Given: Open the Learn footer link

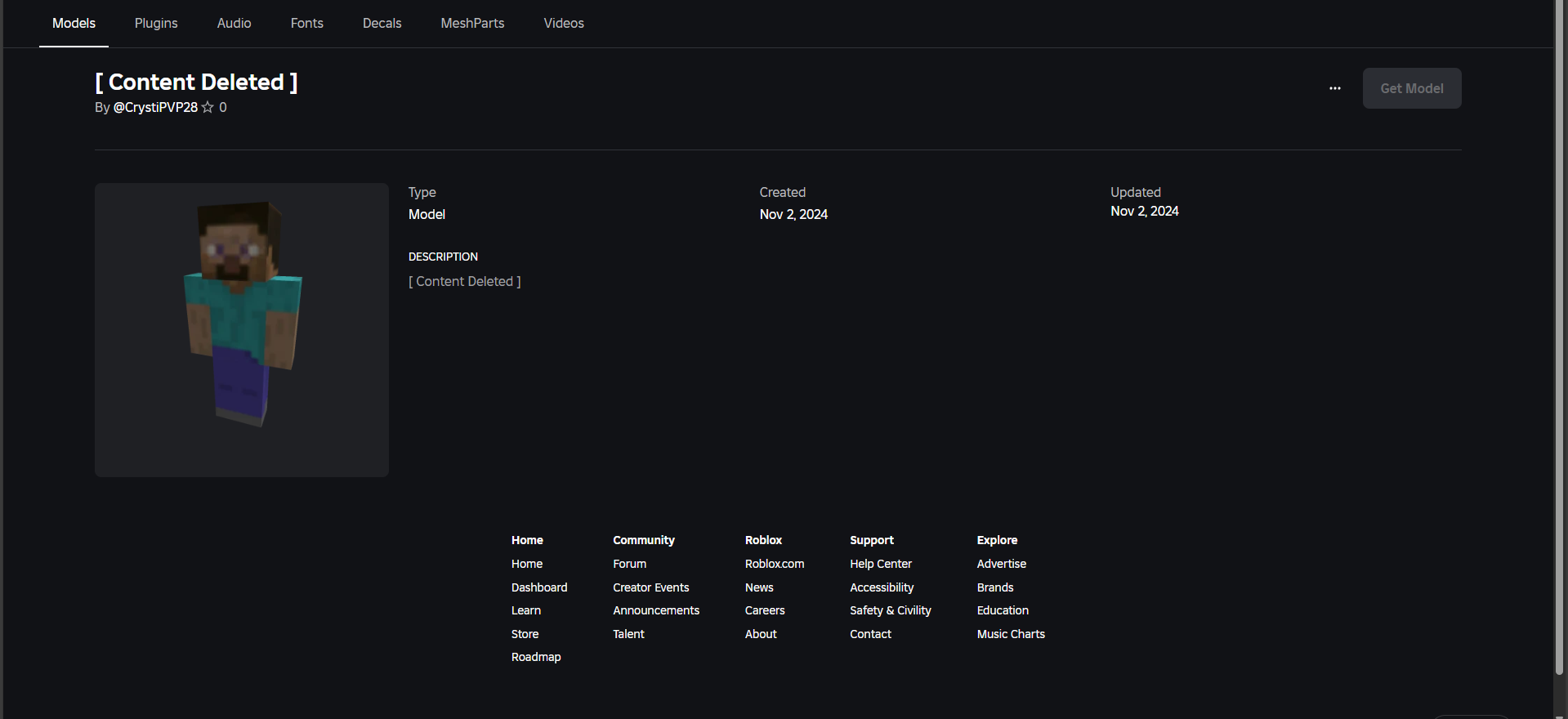Looking at the screenshot, I should click(526, 610).
